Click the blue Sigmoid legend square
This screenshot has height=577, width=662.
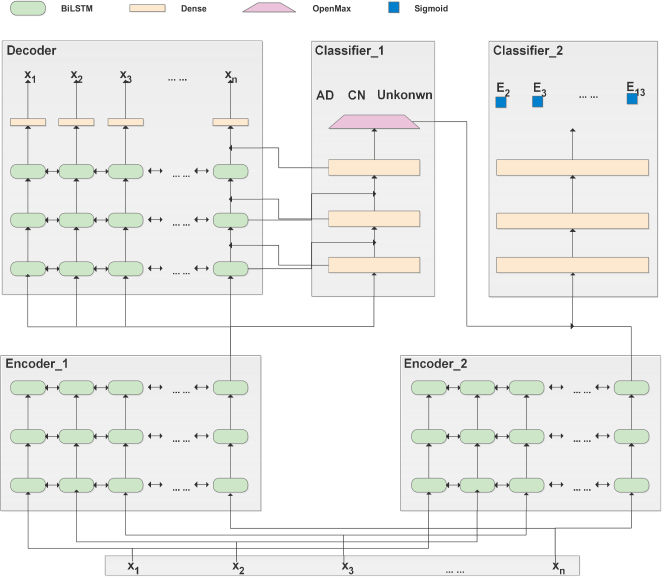pyautogui.click(x=393, y=8)
